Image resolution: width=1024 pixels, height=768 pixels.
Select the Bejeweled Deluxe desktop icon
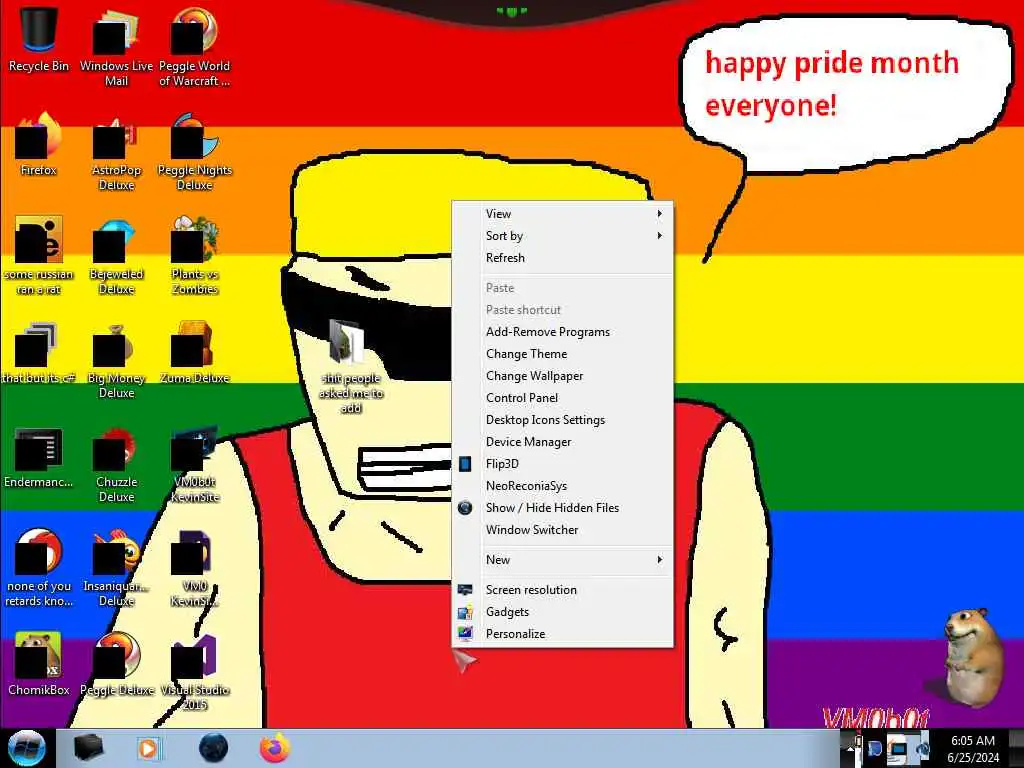coord(116,256)
